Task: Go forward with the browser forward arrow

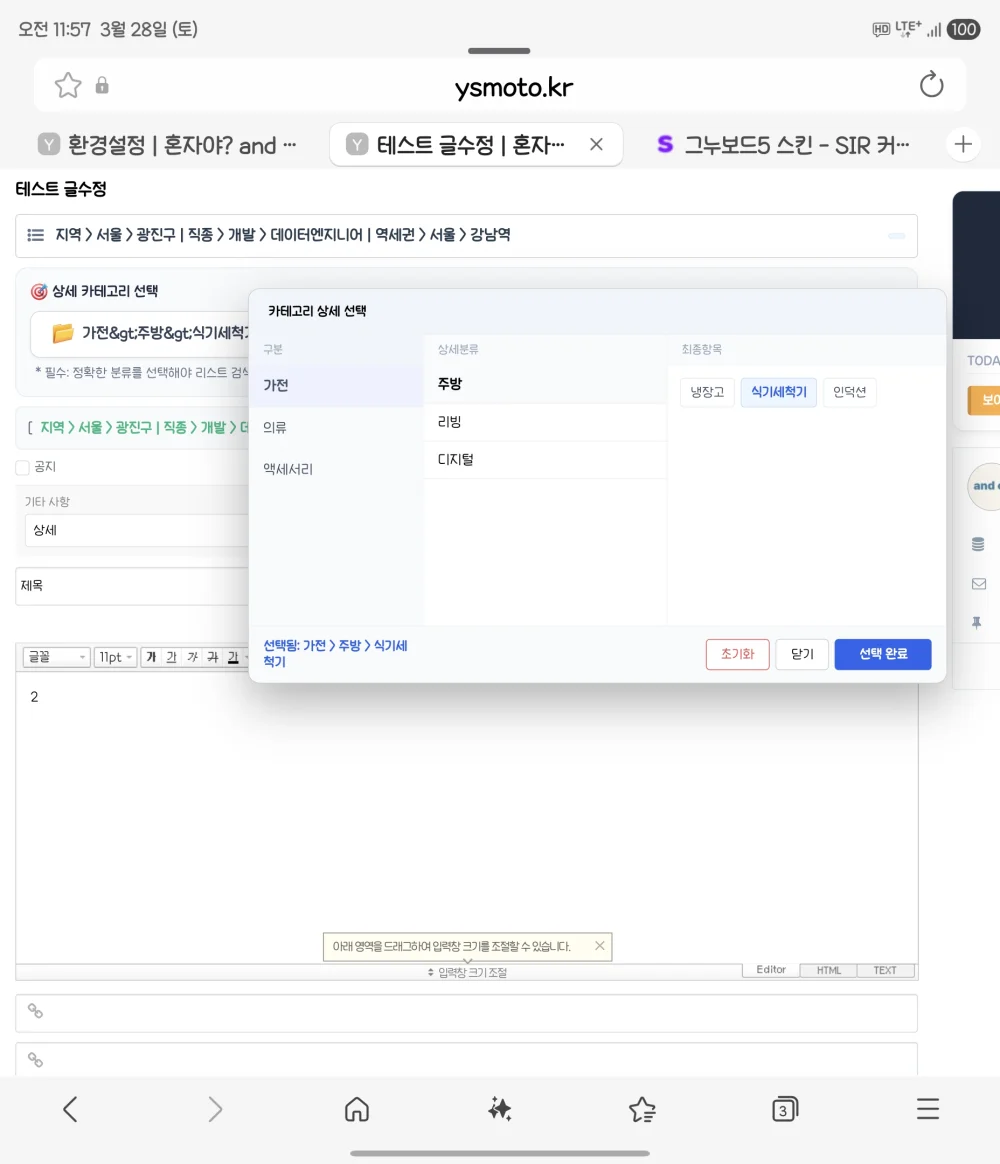Action: tap(215, 1109)
